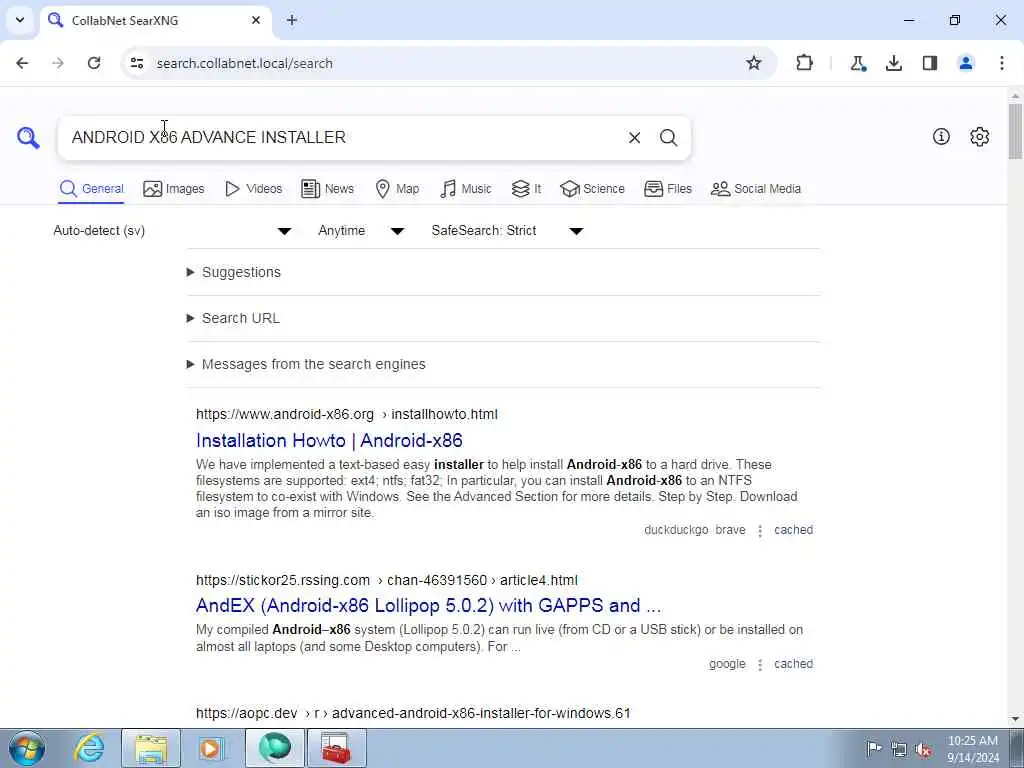The image size is (1024, 768).
Task: Open the Extensions puzzle icon
Action: (805, 63)
